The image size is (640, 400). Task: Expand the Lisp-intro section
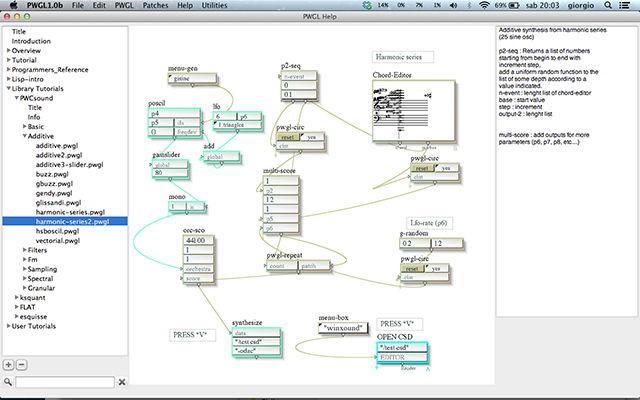coord(9,79)
